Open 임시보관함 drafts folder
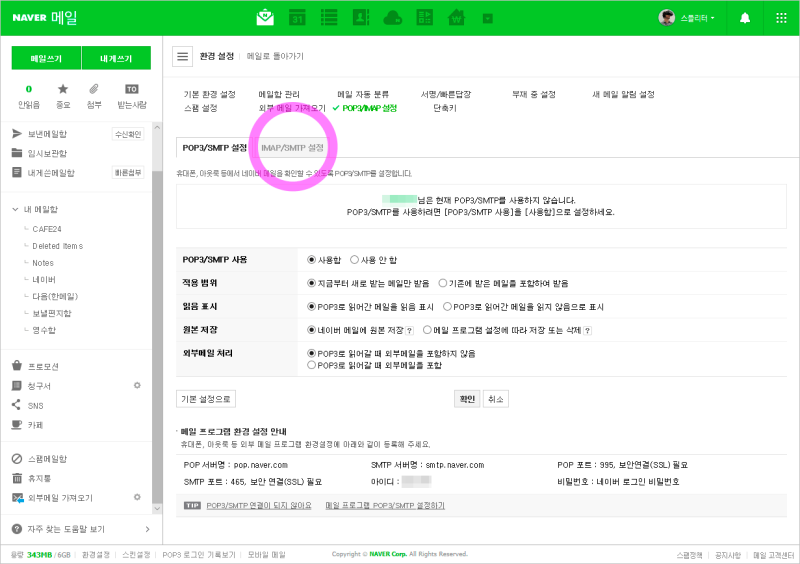The width and height of the screenshot is (800, 564). point(47,154)
